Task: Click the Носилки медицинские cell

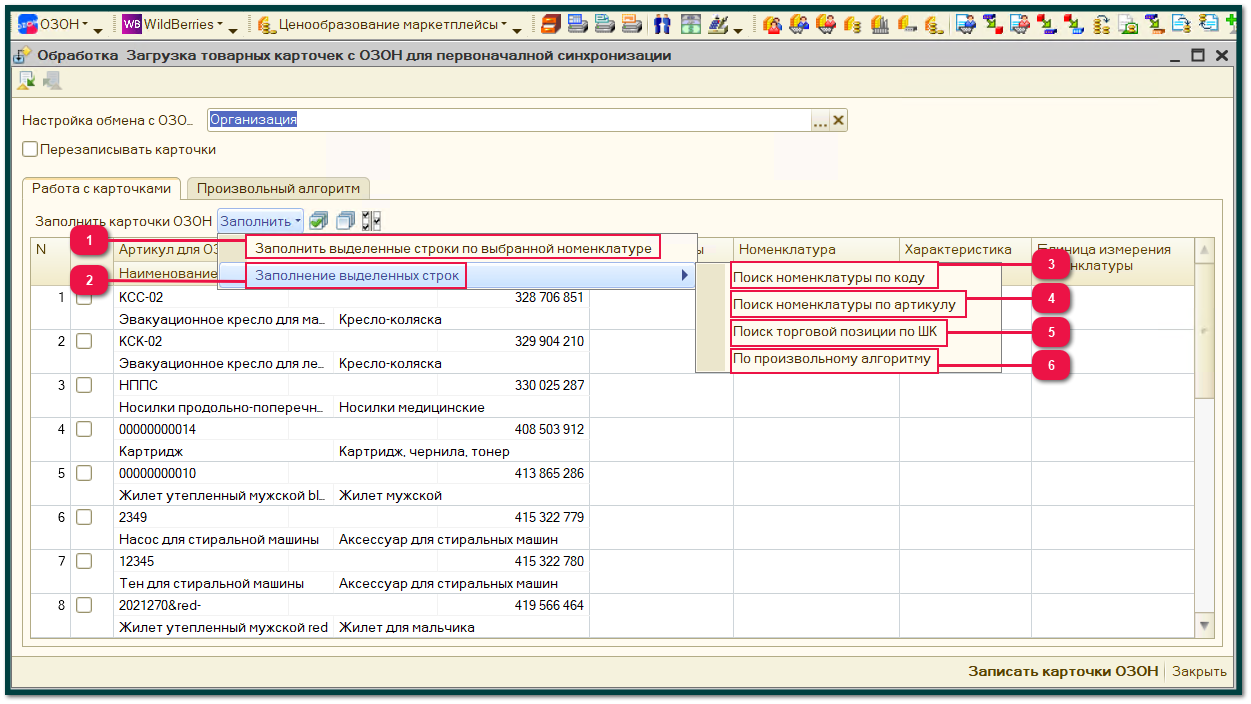Action: coord(461,407)
